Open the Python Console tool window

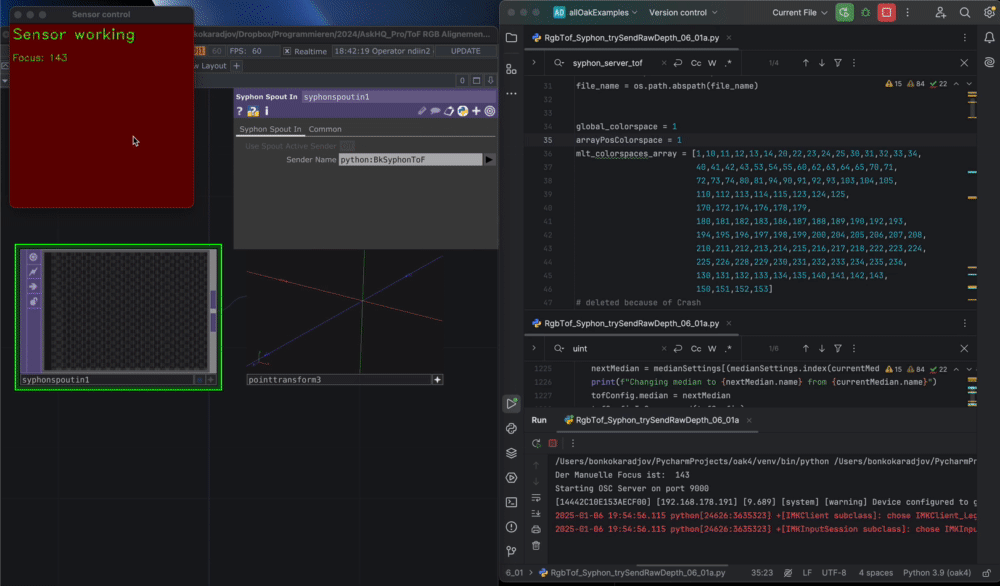click(511, 428)
